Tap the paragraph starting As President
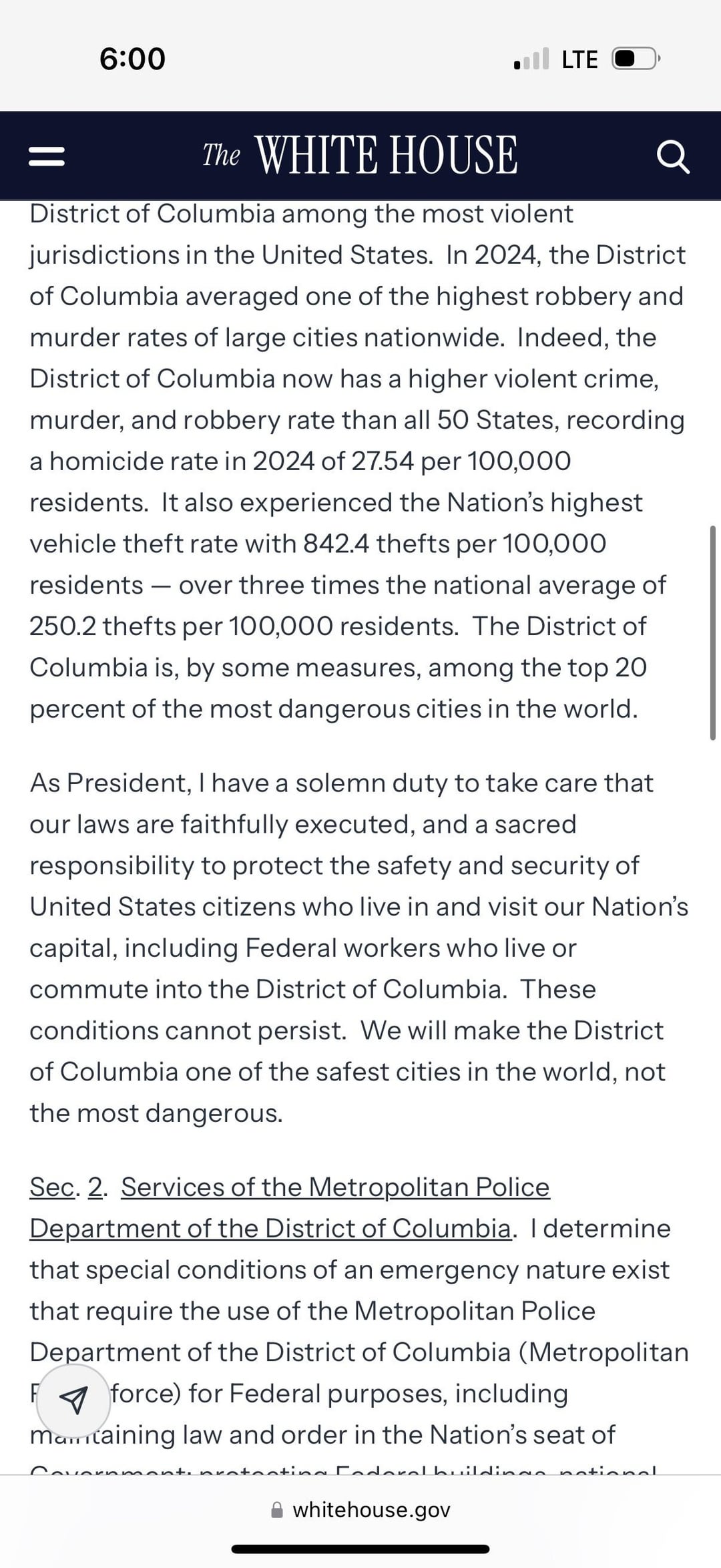Image resolution: width=721 pixels, height=1568 pixels. click(x=359, y=948)
